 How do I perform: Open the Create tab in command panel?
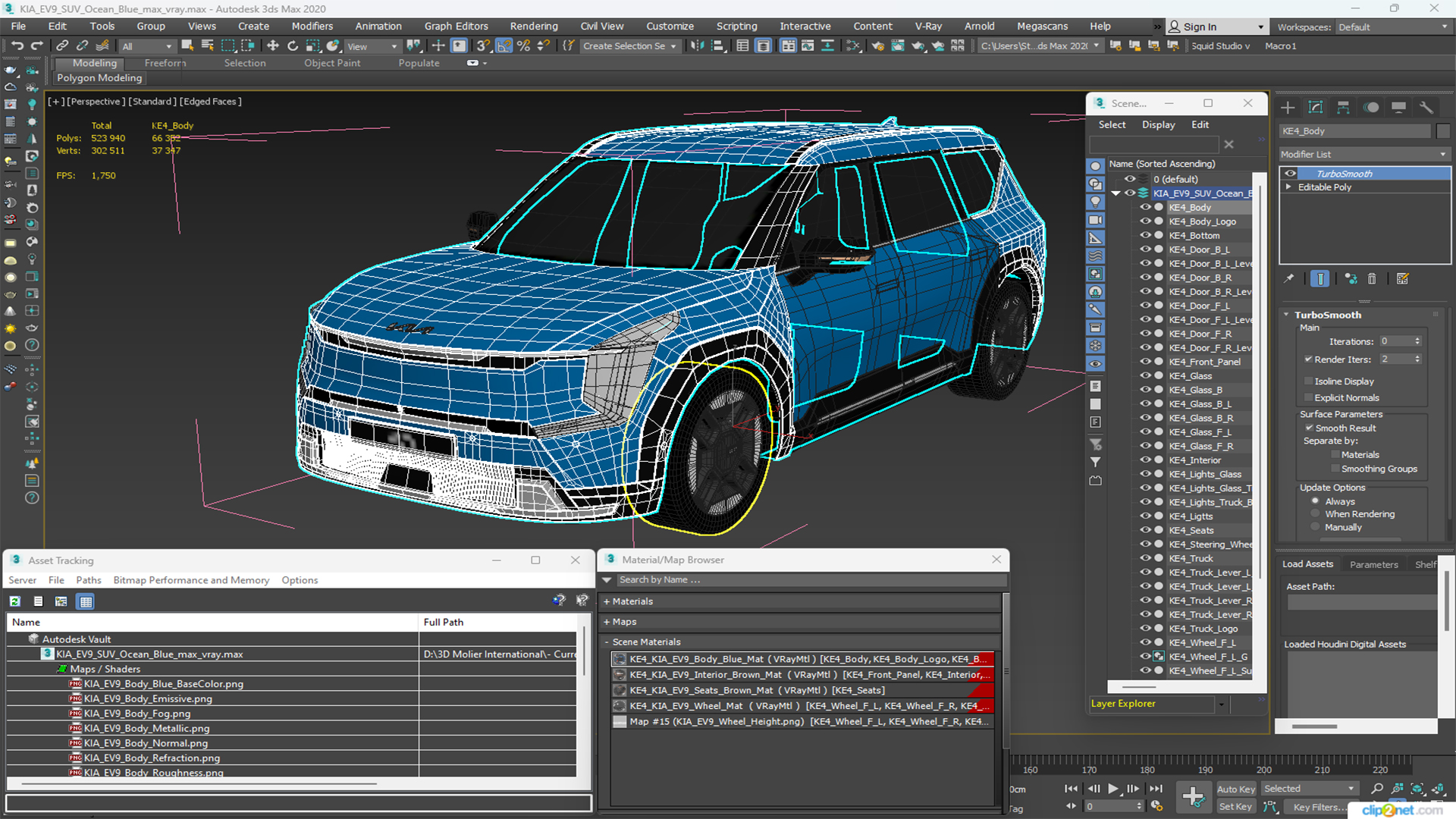pos(1288,108)
